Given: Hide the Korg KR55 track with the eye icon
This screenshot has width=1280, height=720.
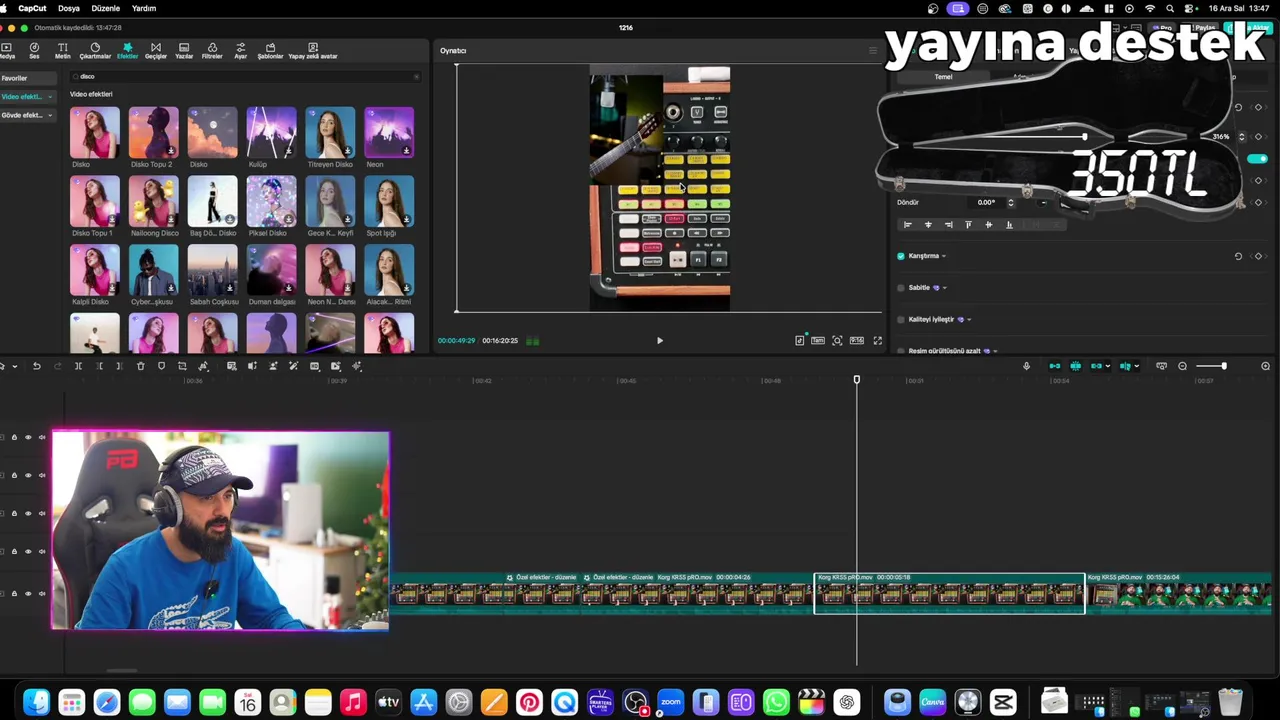Looking at the screenshot, I should click(28, 593).
